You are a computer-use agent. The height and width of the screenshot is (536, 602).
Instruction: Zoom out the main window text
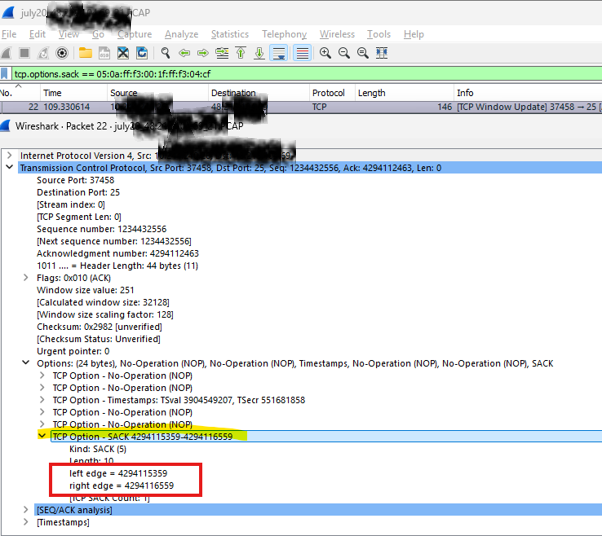pyautogui.click(x=344, y=53)
